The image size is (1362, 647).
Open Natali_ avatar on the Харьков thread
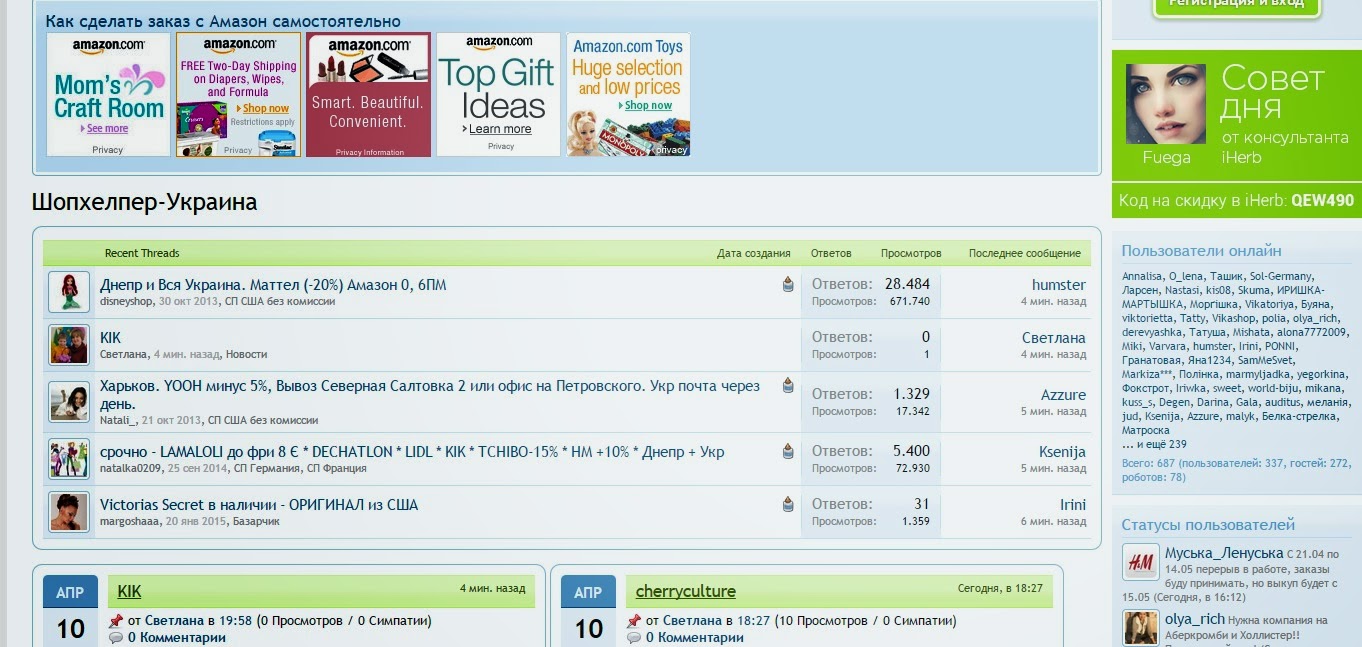(x=69, y=402)
